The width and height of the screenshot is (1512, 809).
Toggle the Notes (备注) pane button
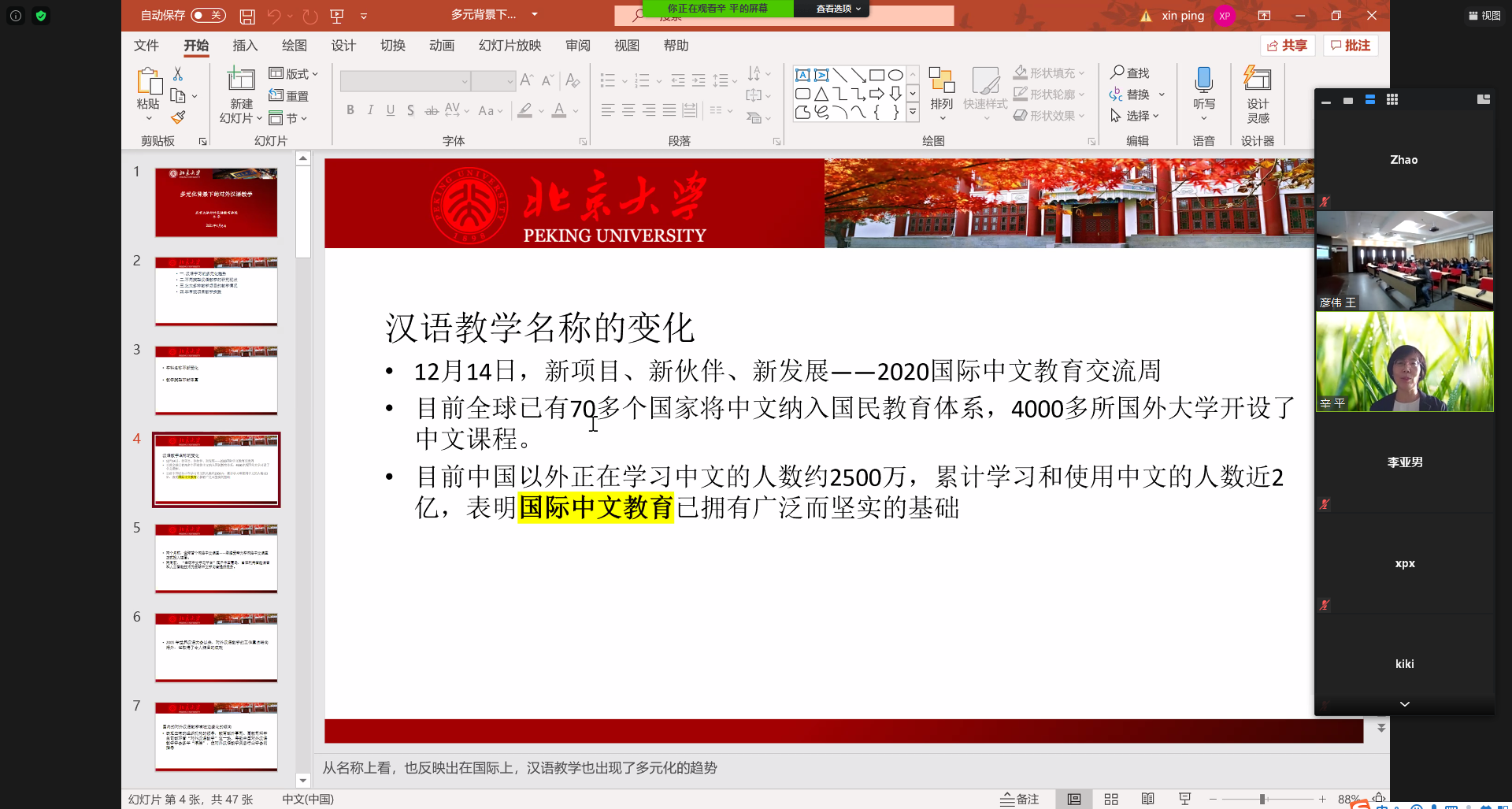point(1020,799)
